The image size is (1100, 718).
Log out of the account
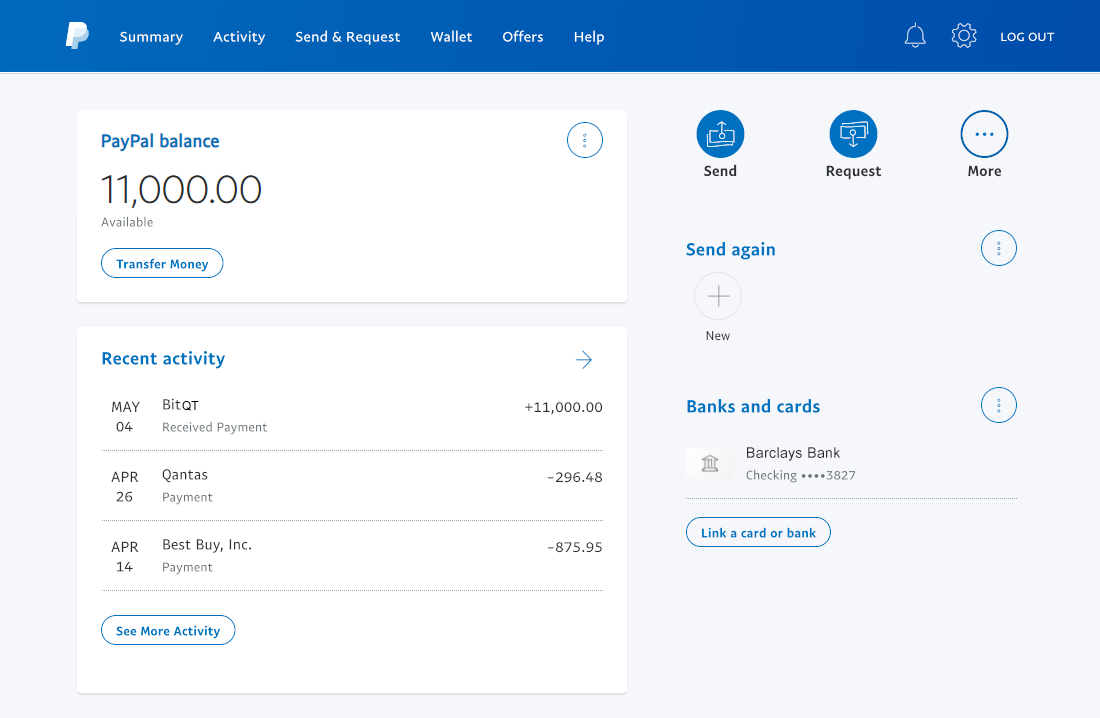pyautogui.click(x=1027, y=37)
